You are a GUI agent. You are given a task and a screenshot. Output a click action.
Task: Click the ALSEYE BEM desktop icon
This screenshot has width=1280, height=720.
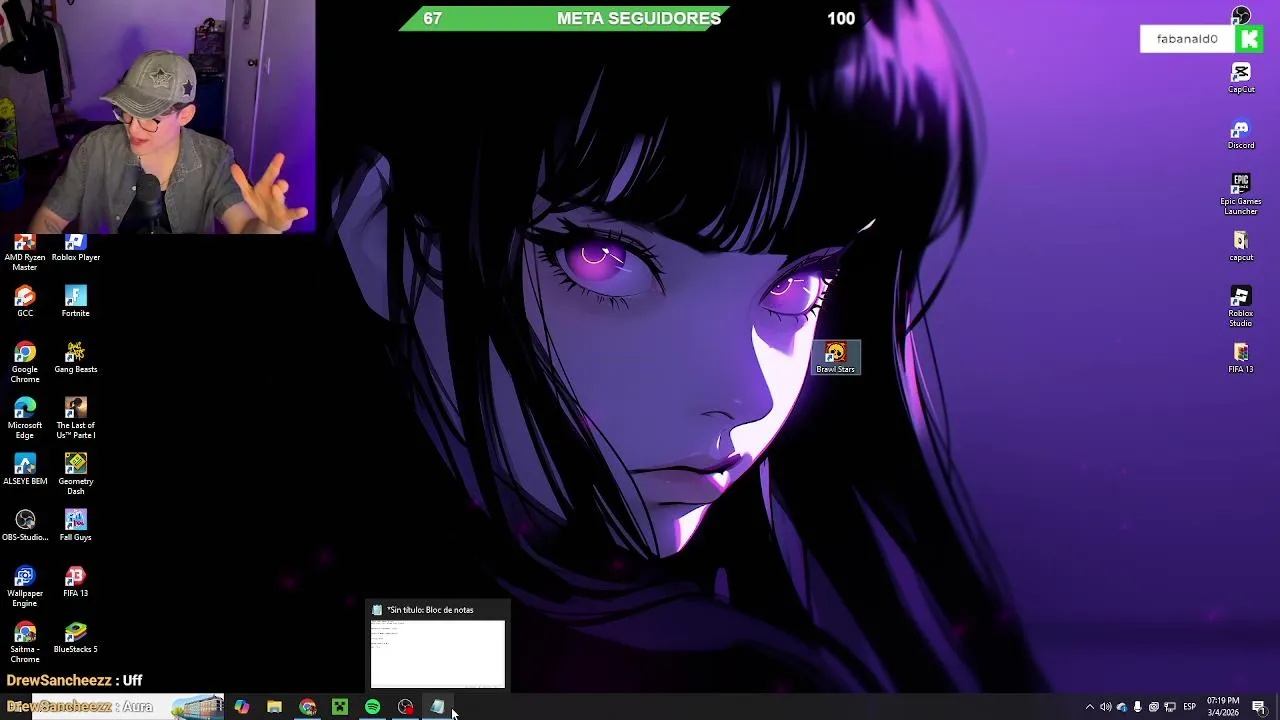(x=25, y=470)
